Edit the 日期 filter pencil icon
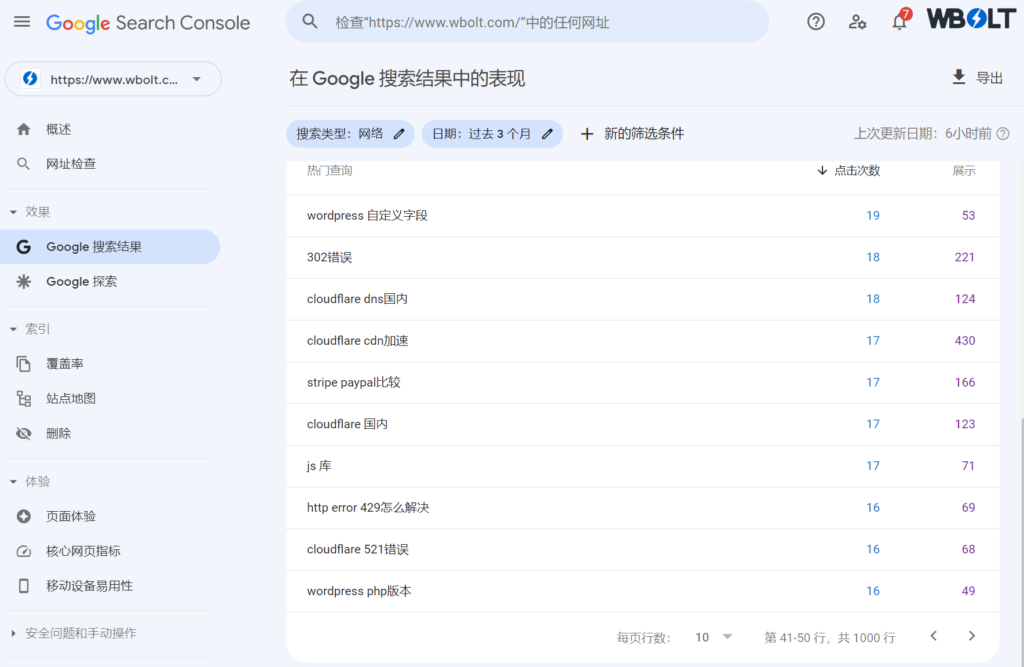 (547, 134)
